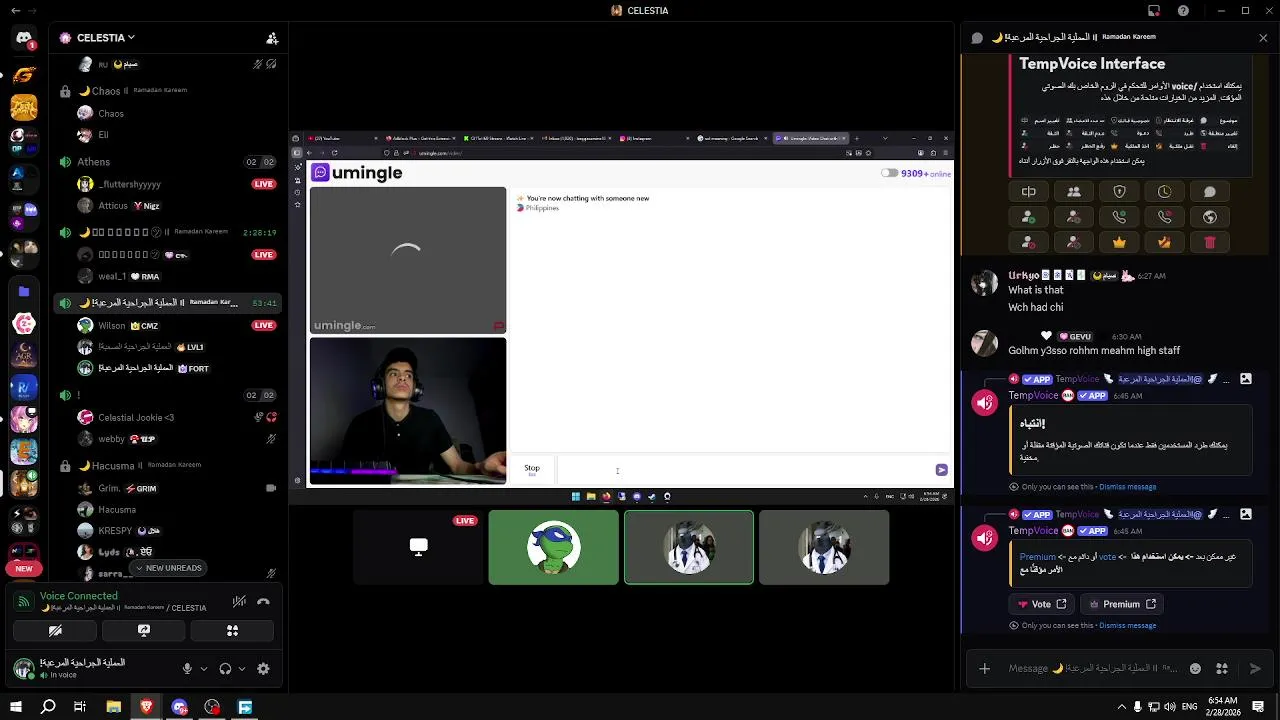Screen dimensions: 1280x720
Task: Close the voice channel chat panel
Action: click(1263, 38)
